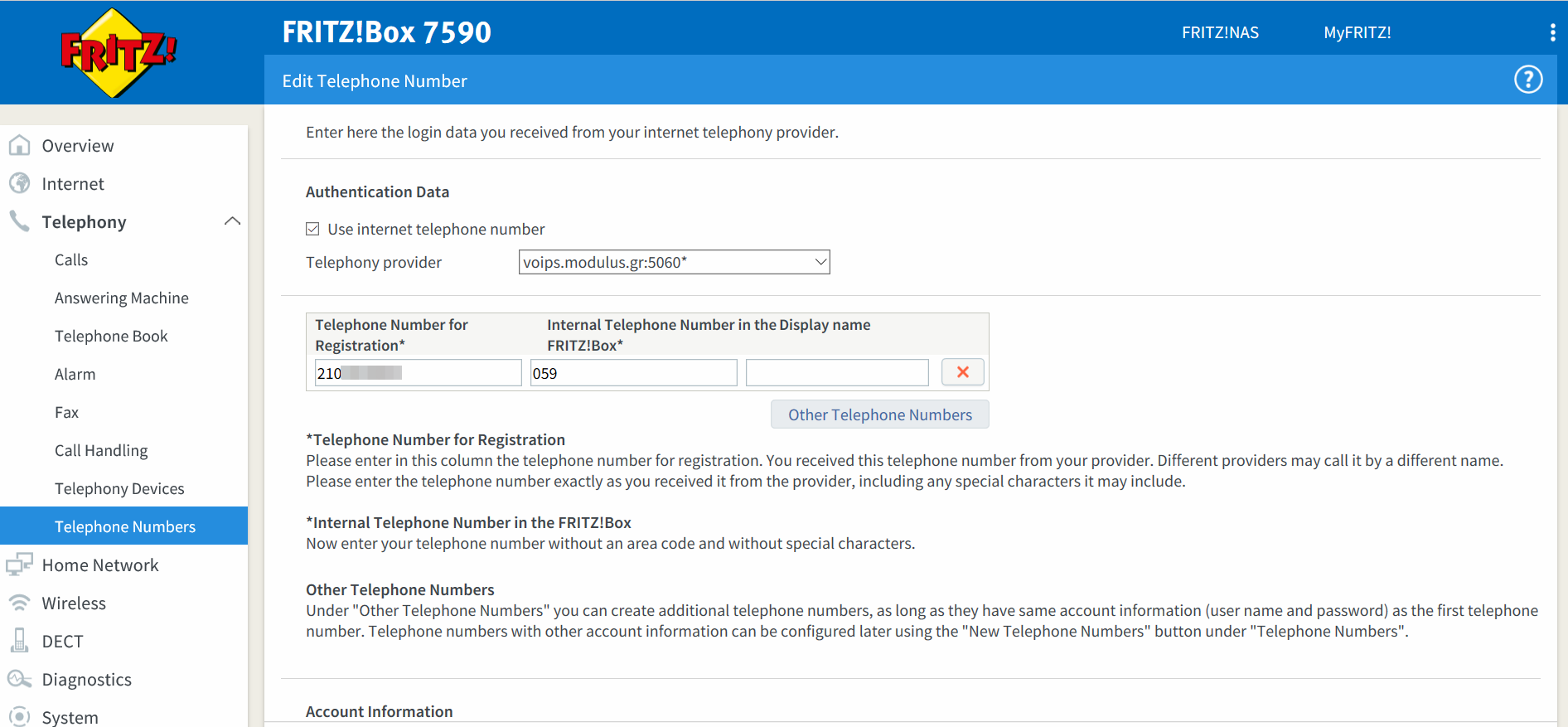Open Call Handling settings
This screenshot has width=1568, height=727.
pos(101,451)
